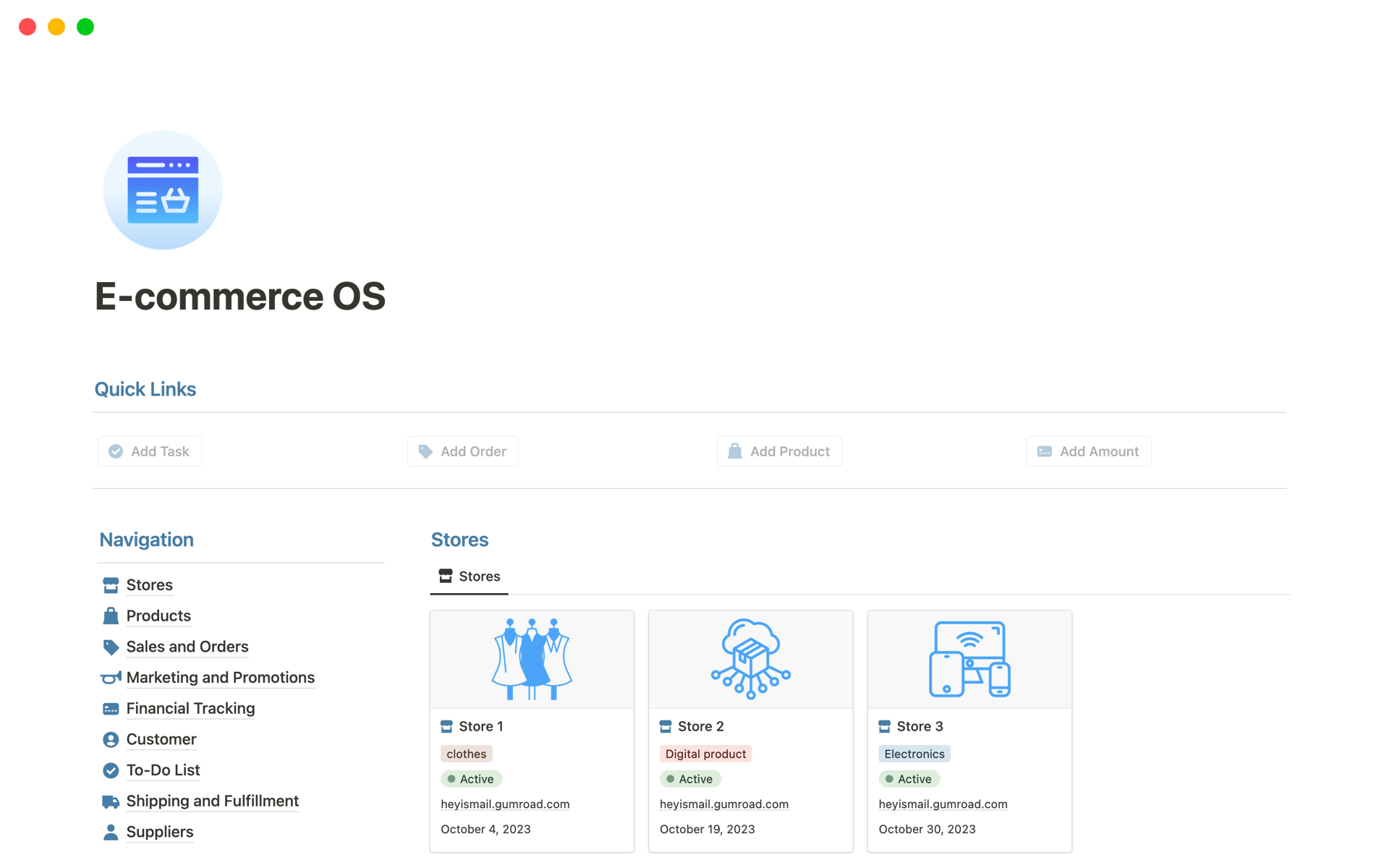Viewport: 1389px width, 868px height.
Task: Click the truck icon beside Shipping and Fulfillment
Action: [x=111, y=801]
